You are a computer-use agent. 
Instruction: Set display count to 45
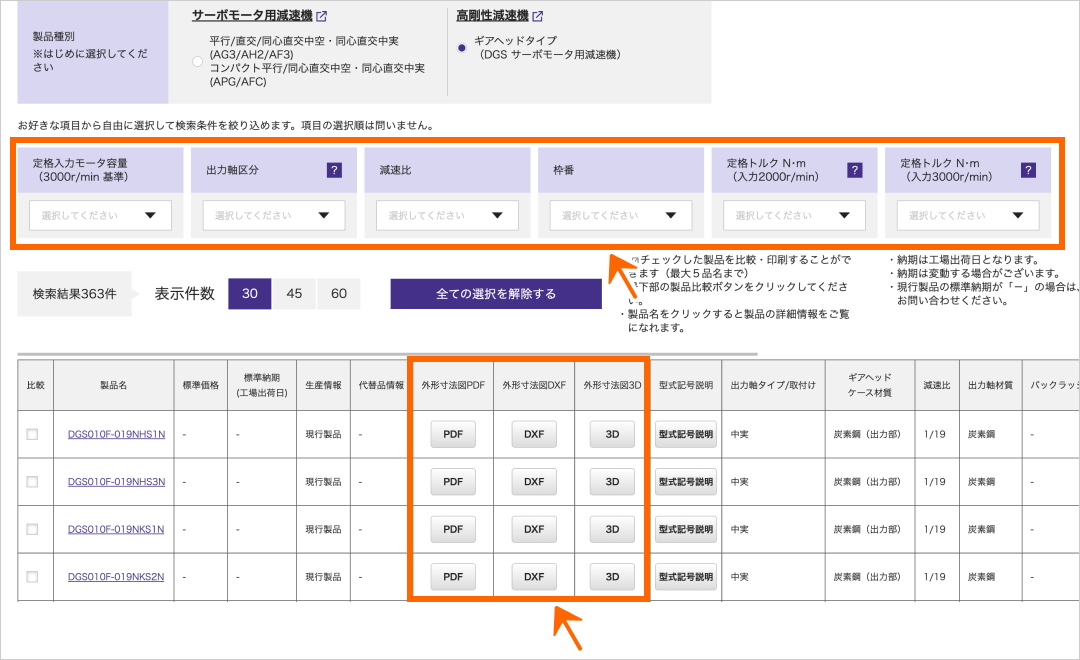pos(294,294)
